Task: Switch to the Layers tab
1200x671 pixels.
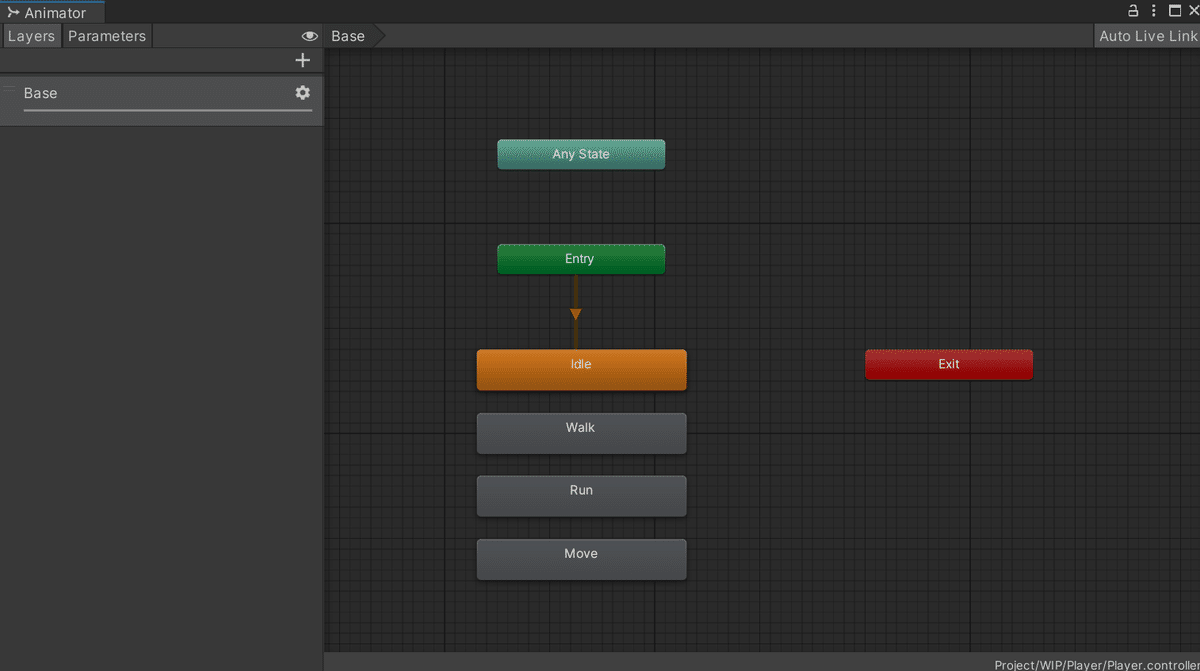Action: 31,36
